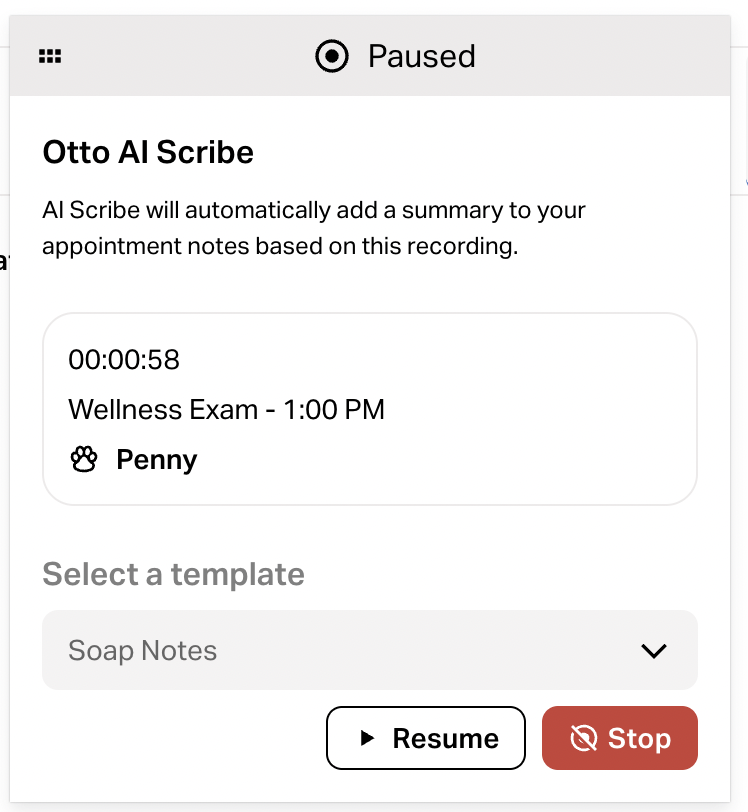Screen dimensions: 748x812
Task: Stop the AI Scribe recording
Action: point(620,738)
